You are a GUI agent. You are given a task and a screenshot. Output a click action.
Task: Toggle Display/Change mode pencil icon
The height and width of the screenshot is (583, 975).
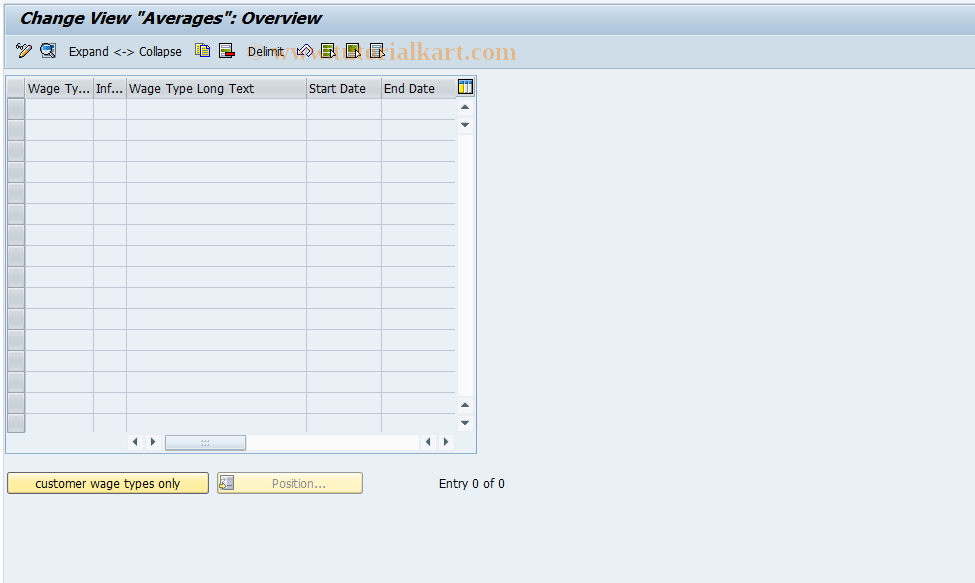click(24, 51)
